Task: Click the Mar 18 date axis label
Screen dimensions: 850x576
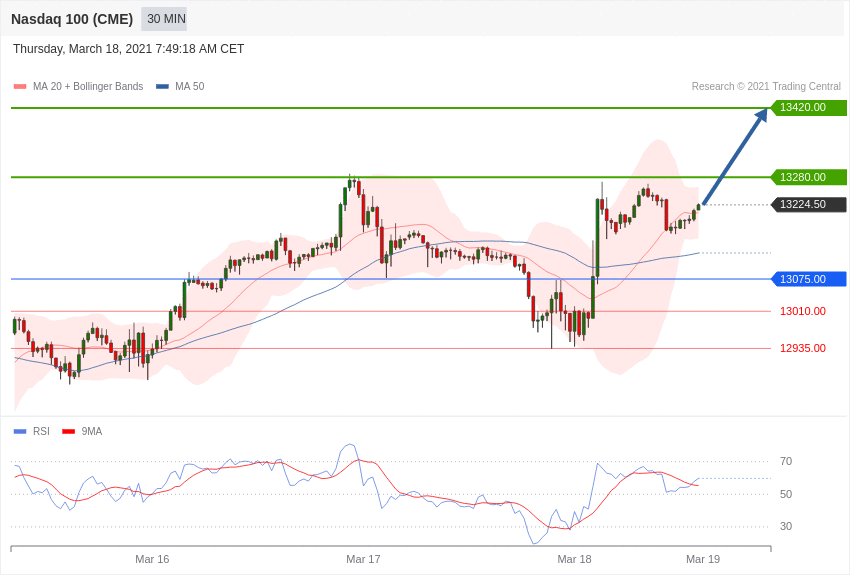Action: point(575,559)
